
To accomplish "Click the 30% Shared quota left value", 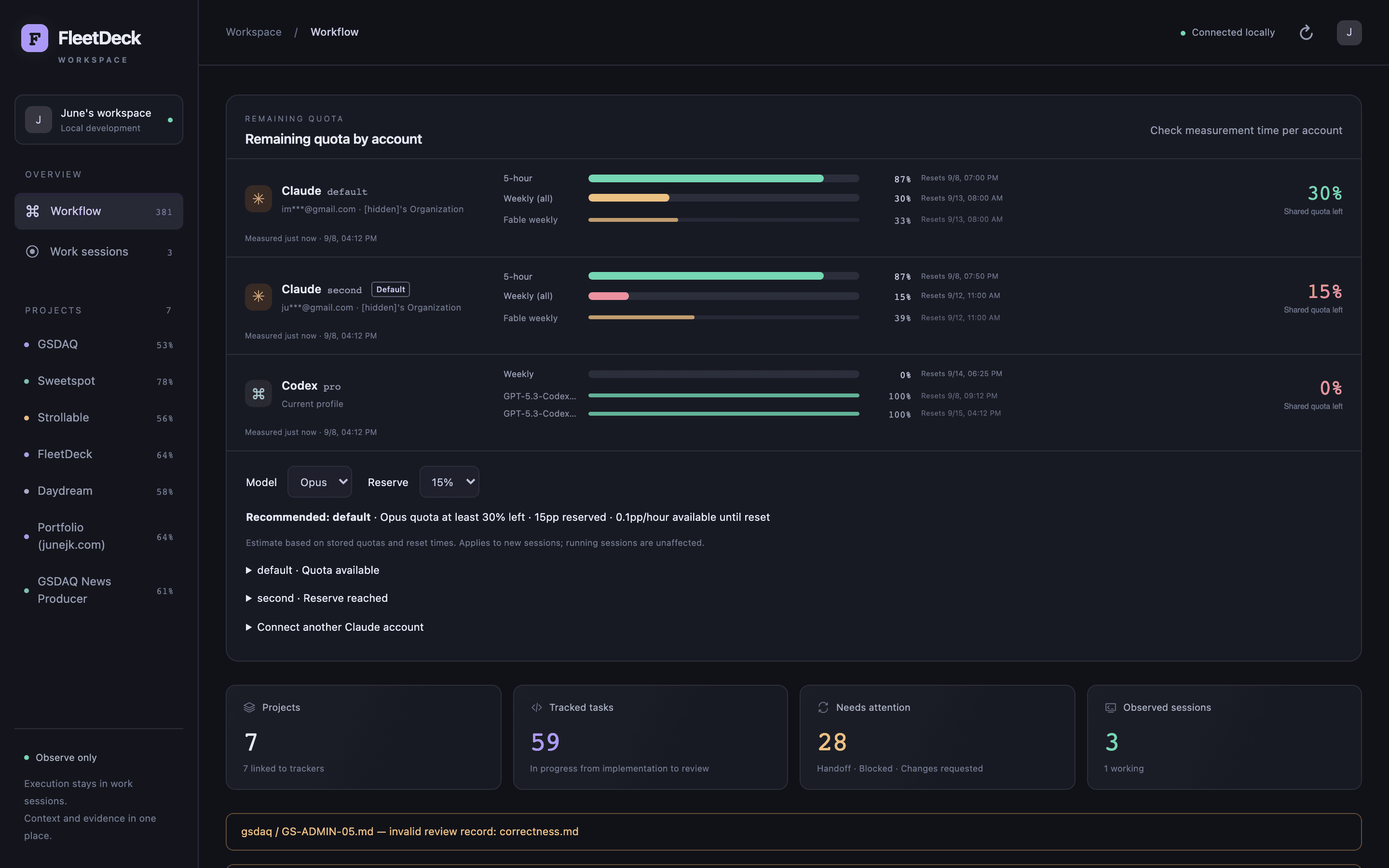I will pos(1325,193).
